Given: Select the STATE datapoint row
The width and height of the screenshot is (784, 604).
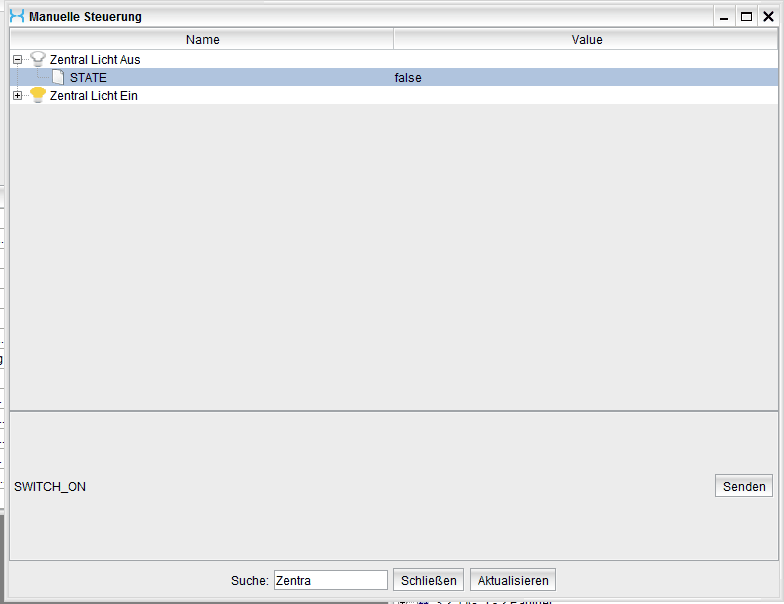Looking at the screenshot, I should (x=88, y=78).
